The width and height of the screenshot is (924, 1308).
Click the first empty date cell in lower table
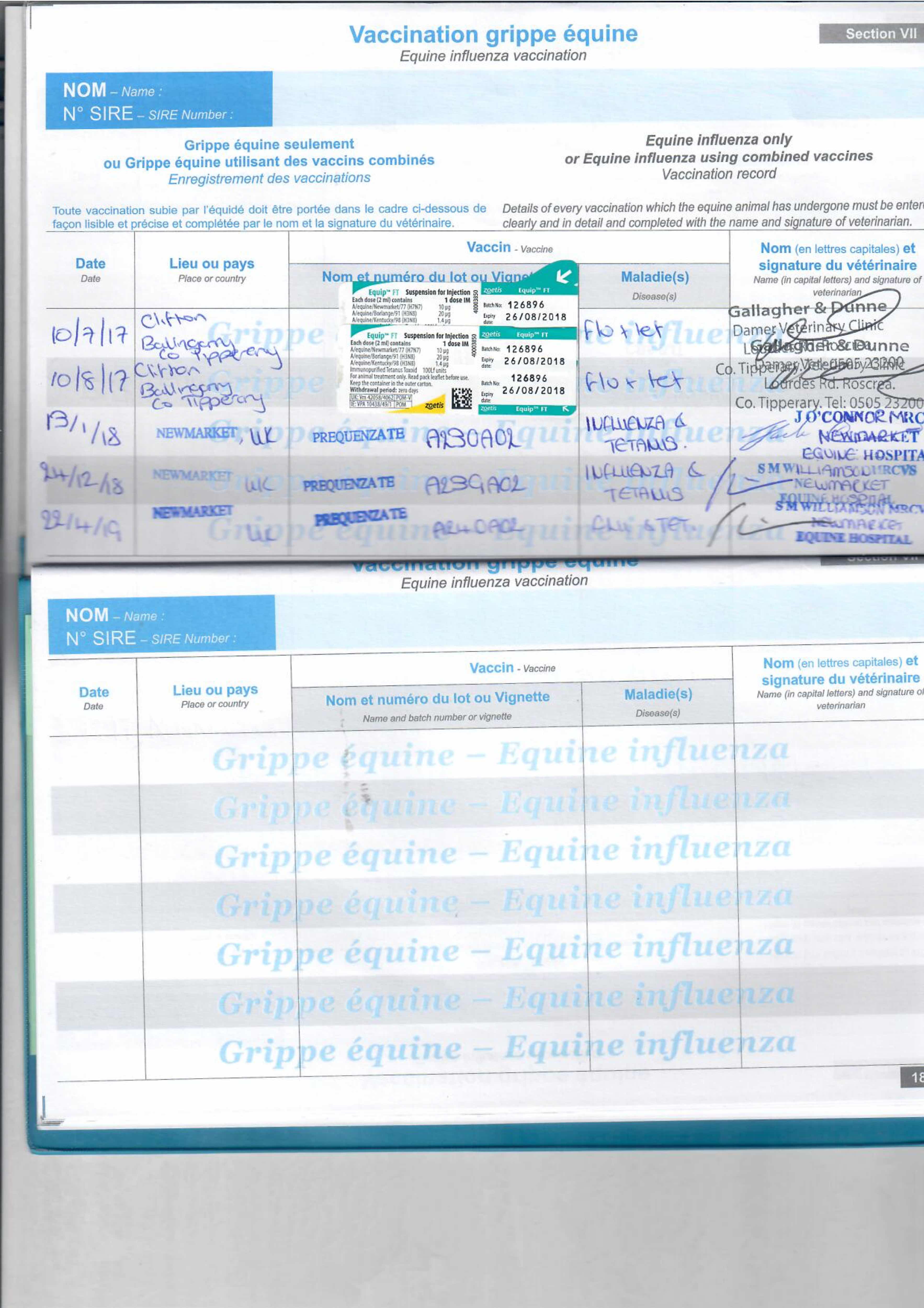[94, 760]
